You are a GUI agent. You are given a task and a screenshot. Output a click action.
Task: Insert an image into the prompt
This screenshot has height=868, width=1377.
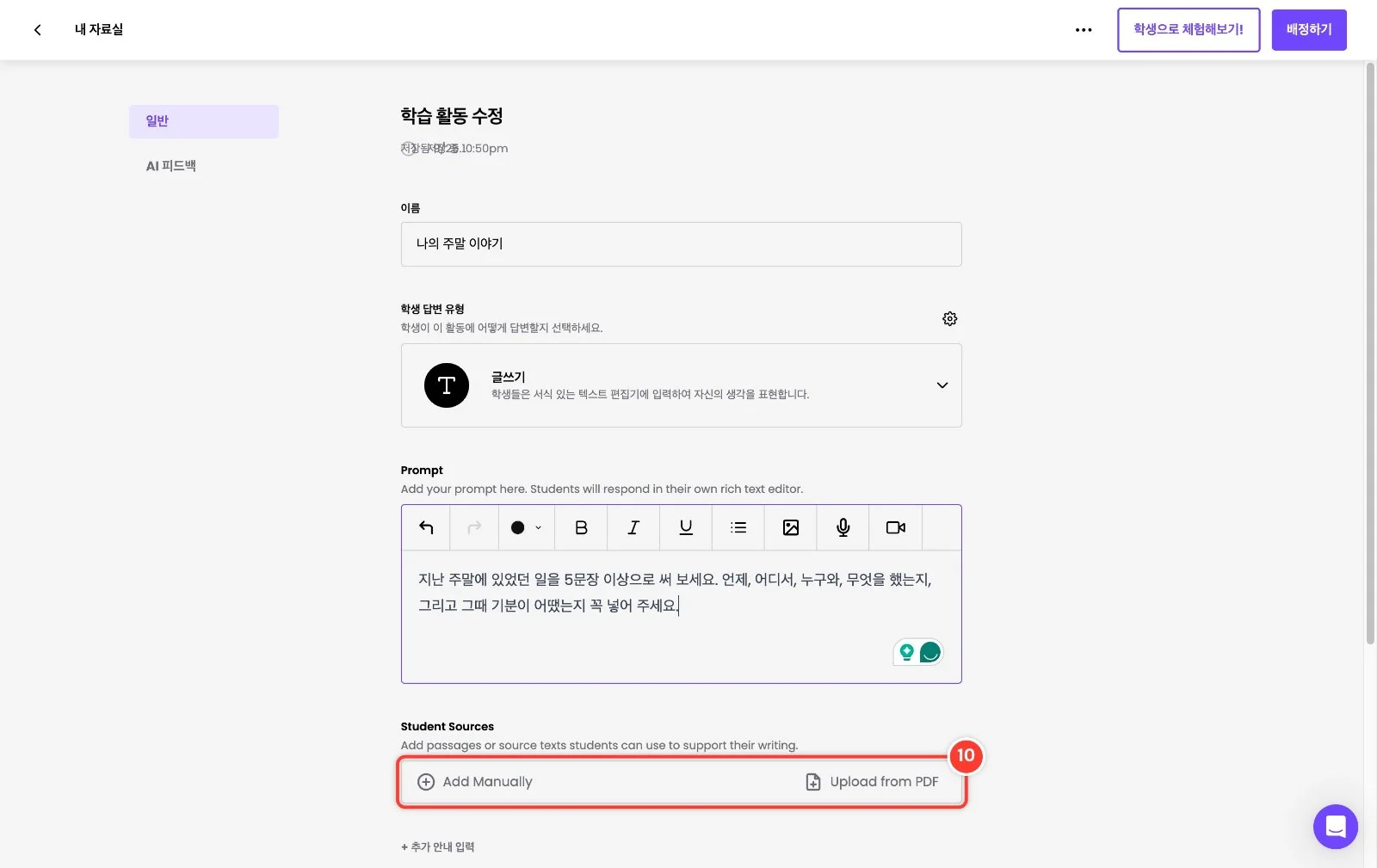coord(791,527)
